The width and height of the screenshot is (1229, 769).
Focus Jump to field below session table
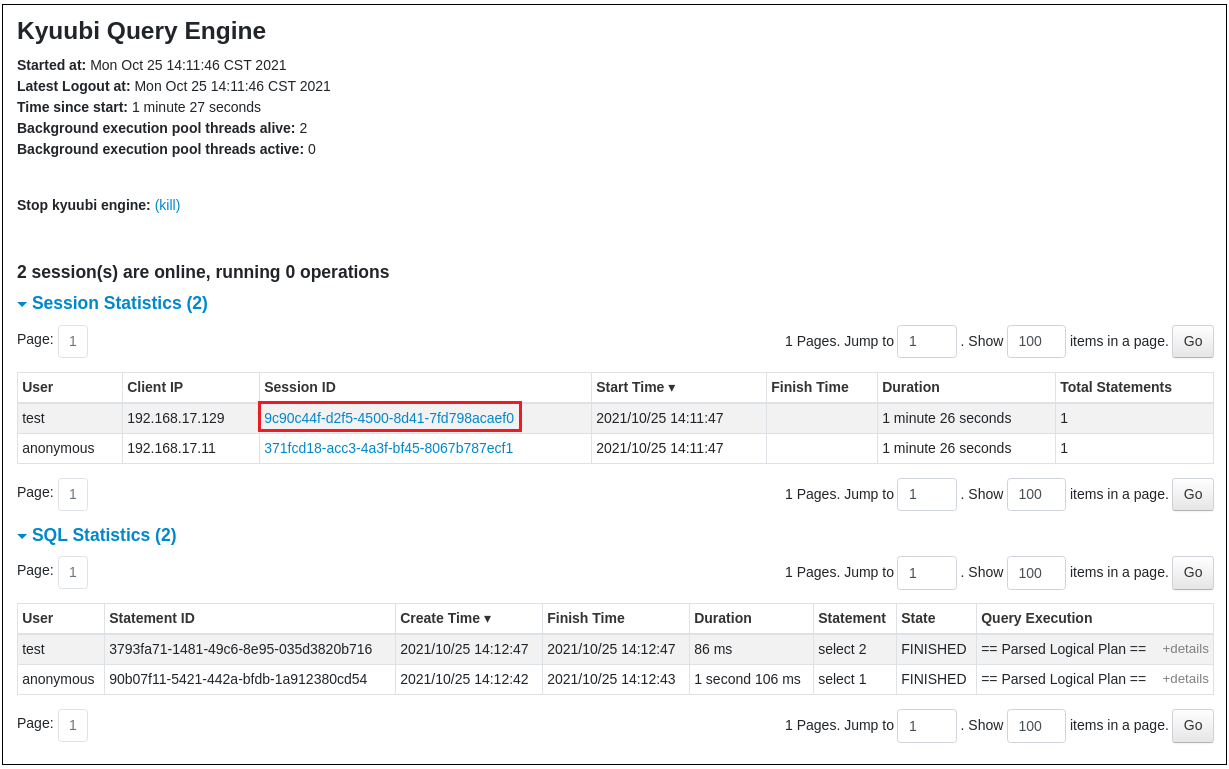point(927,494)
